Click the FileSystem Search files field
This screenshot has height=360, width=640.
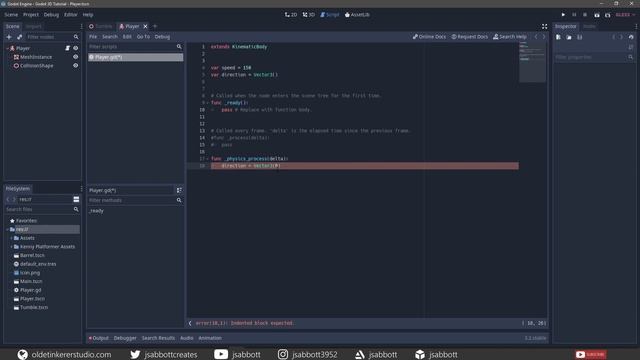click(x=42, y=209)
